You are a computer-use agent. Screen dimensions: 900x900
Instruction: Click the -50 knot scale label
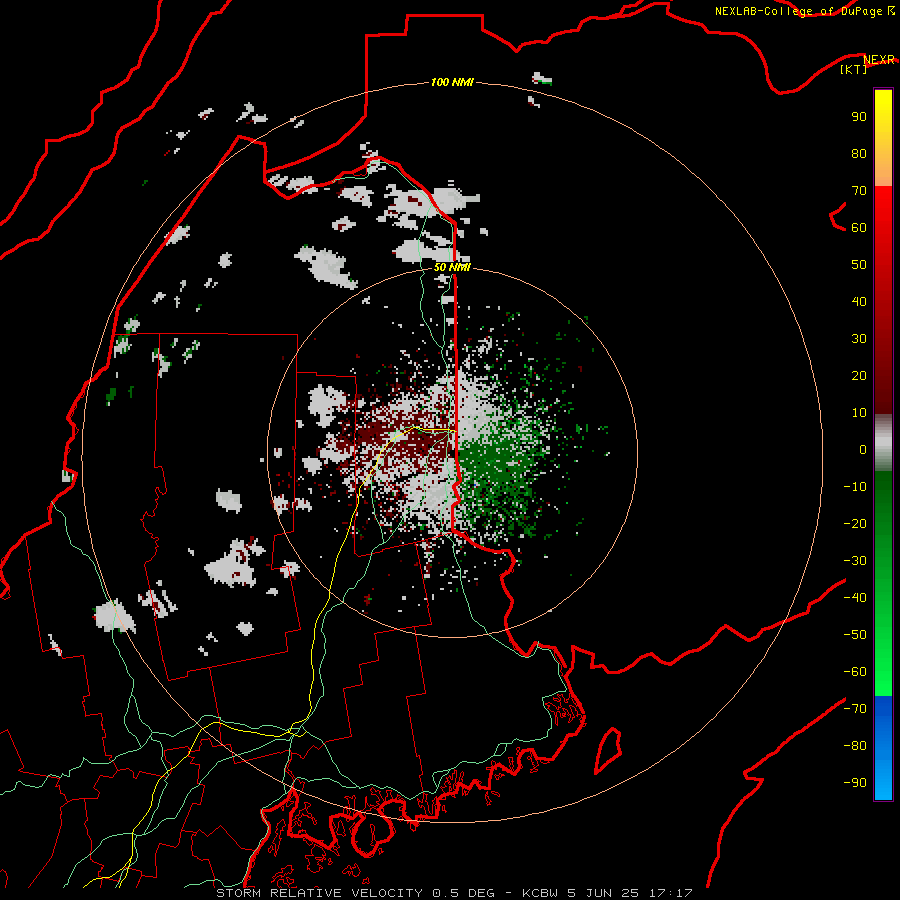pyautogui.click(x=855, y=635)
